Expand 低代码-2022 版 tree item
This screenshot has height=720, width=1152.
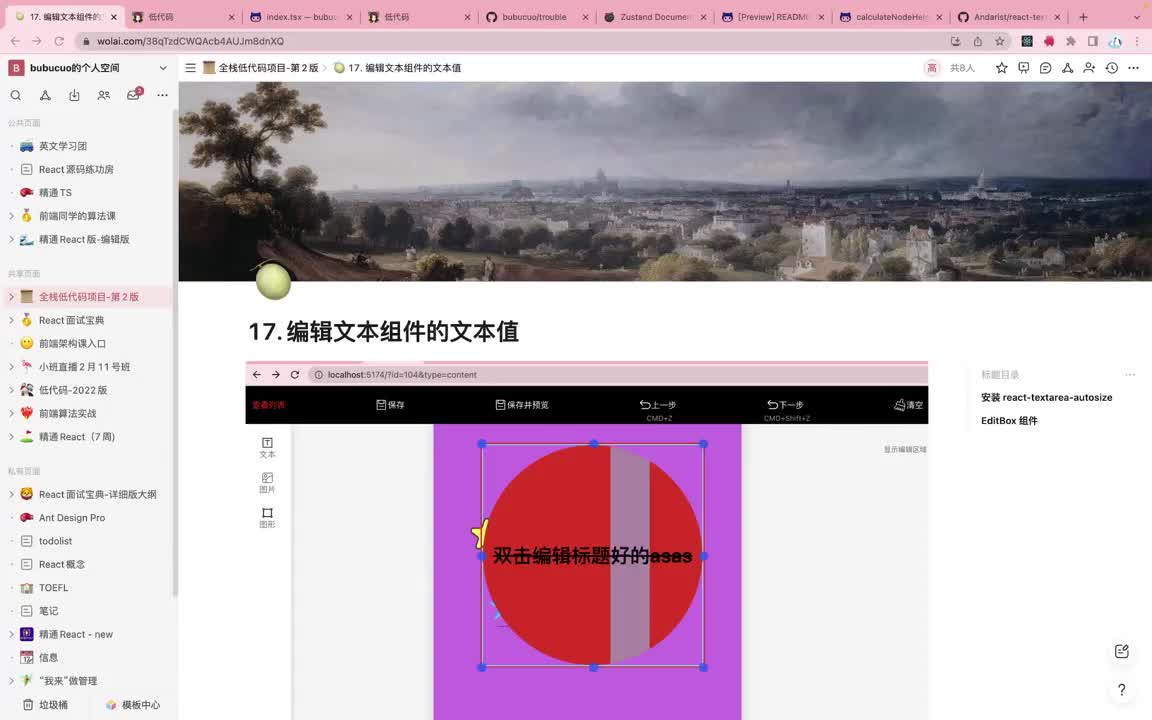coord(11,390)
